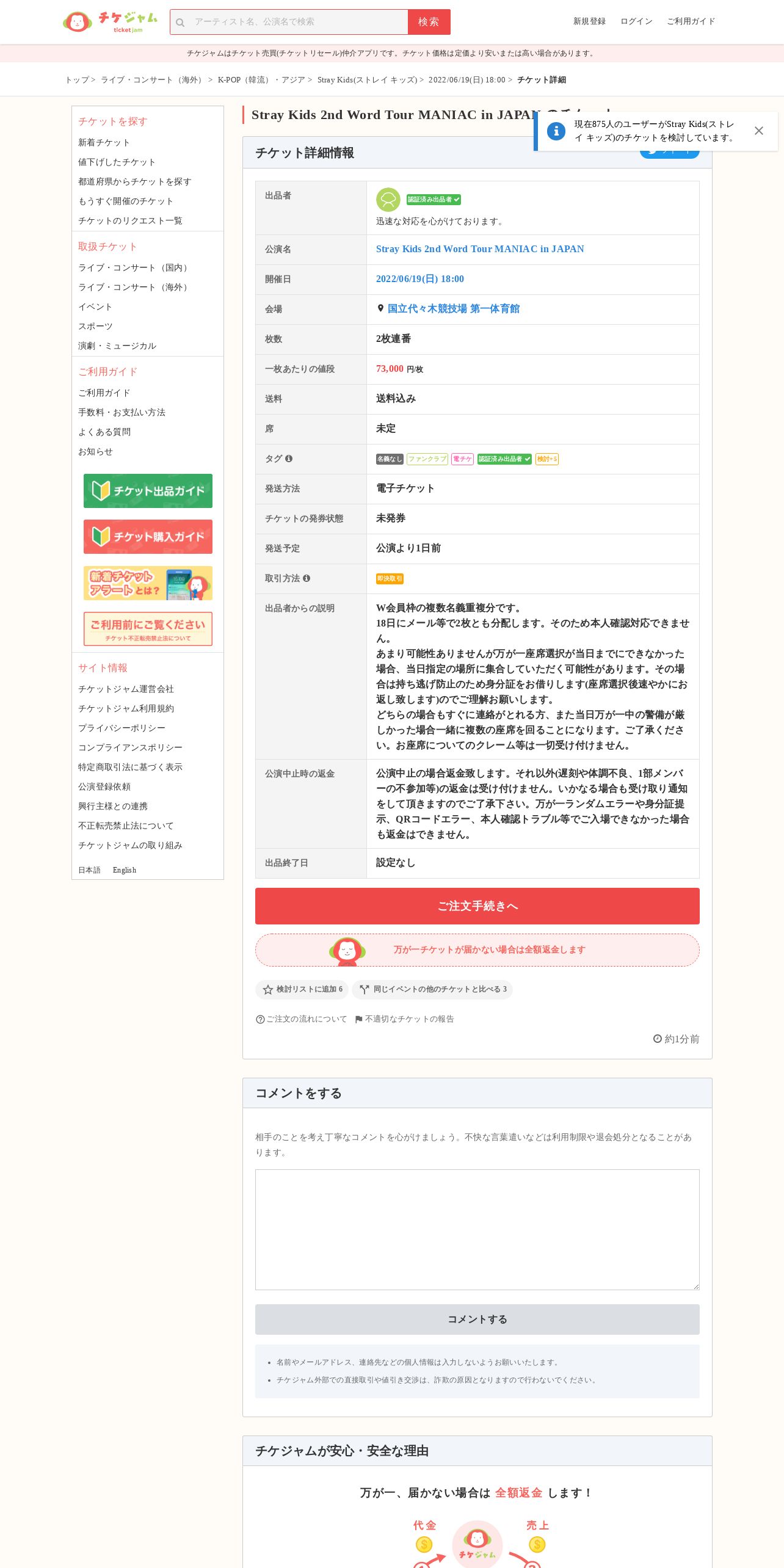Open K-POP（韓流）・アジア breadcrumb
The image size is (784, 1568).
(261, 80)
